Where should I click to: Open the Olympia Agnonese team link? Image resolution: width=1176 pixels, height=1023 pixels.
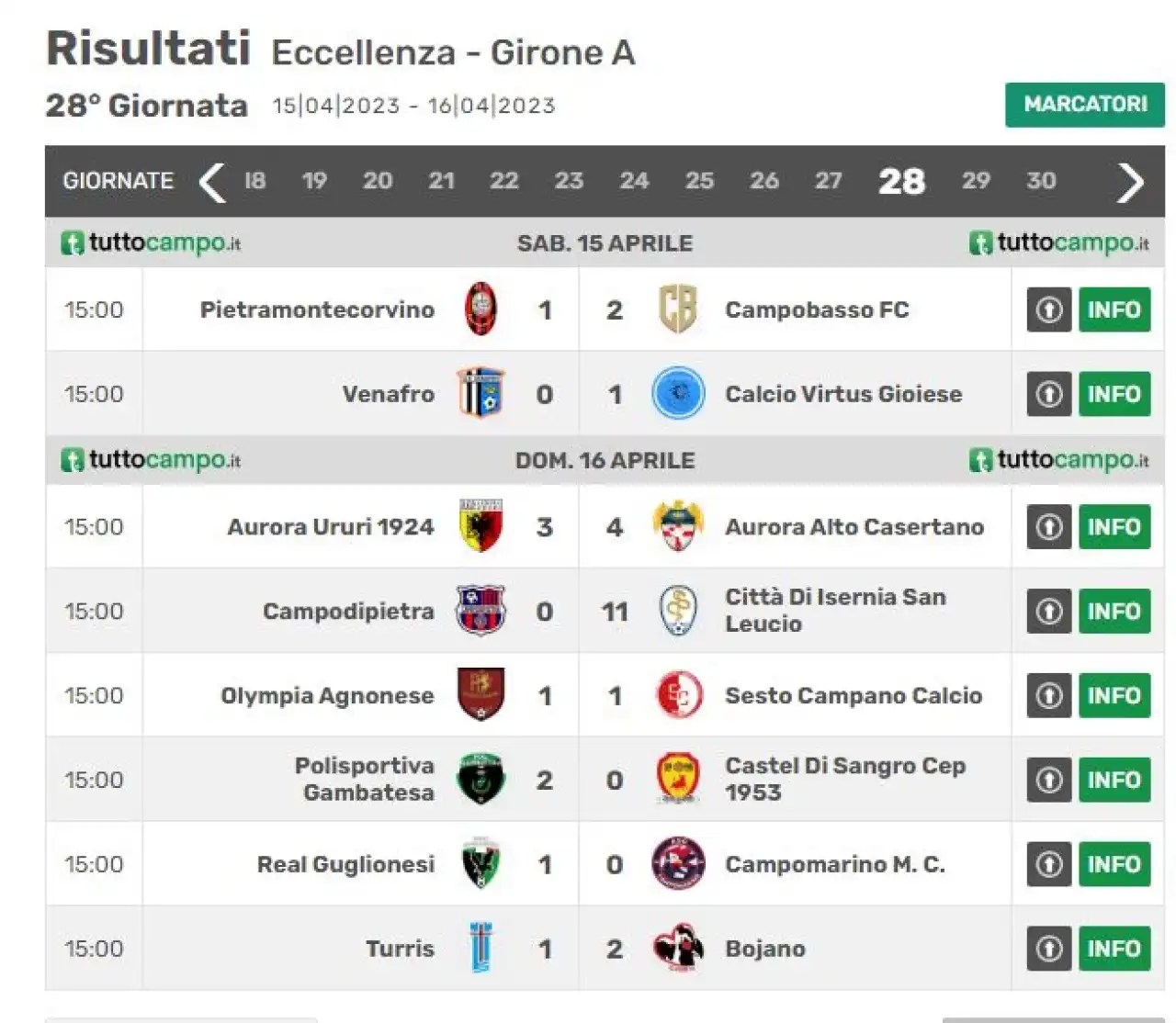[x=327, y=696]
